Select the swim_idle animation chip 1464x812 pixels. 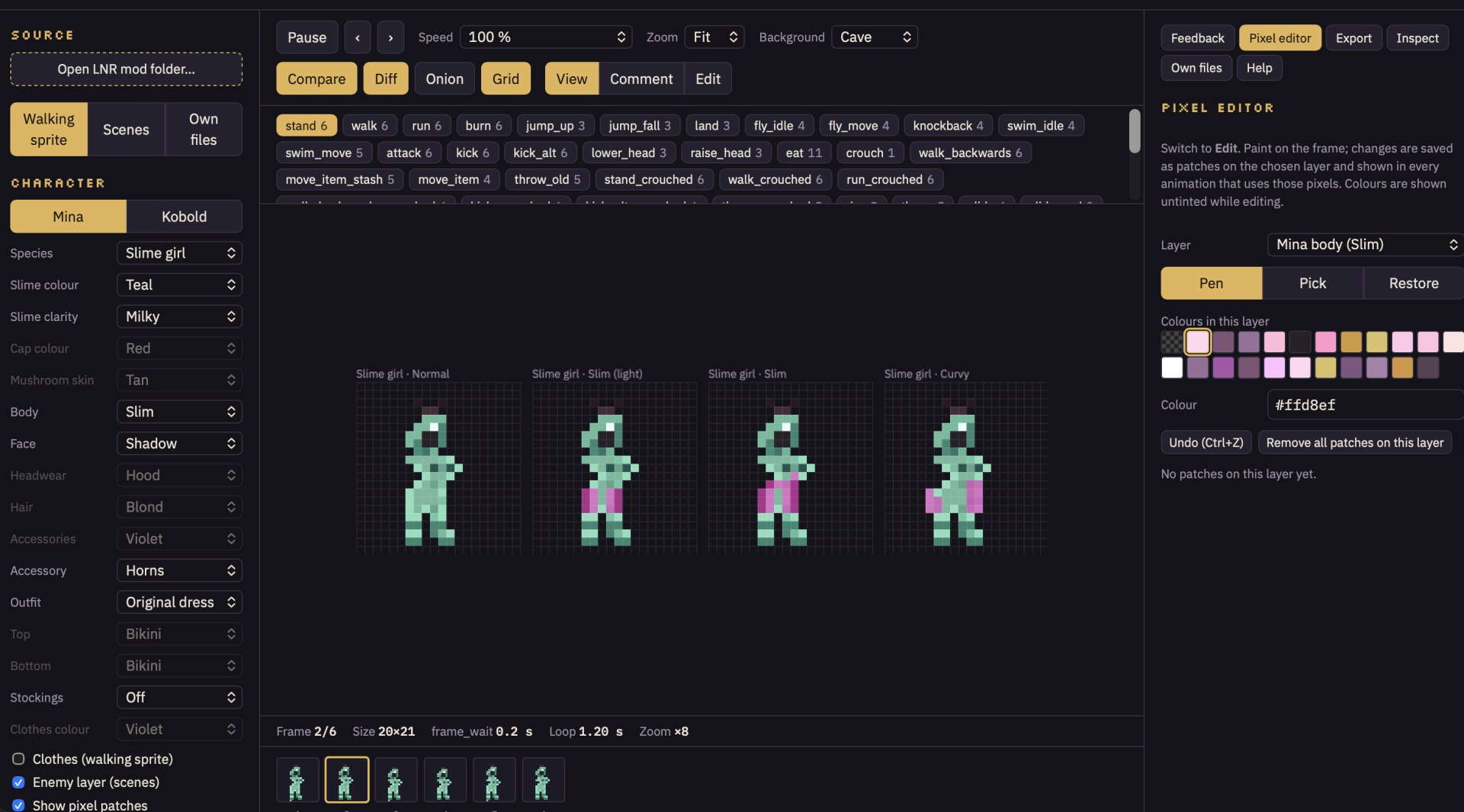point(1041,126)
